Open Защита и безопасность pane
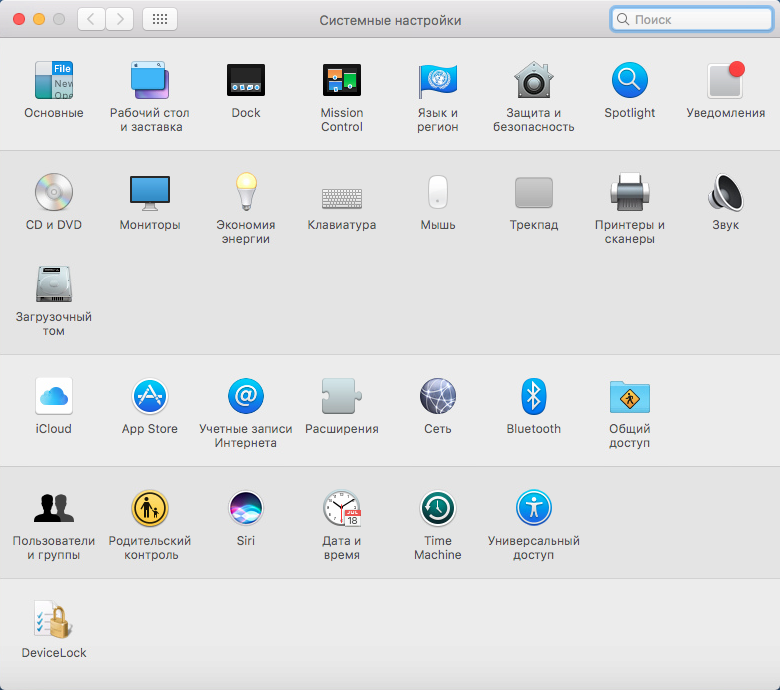 [534, 81]
